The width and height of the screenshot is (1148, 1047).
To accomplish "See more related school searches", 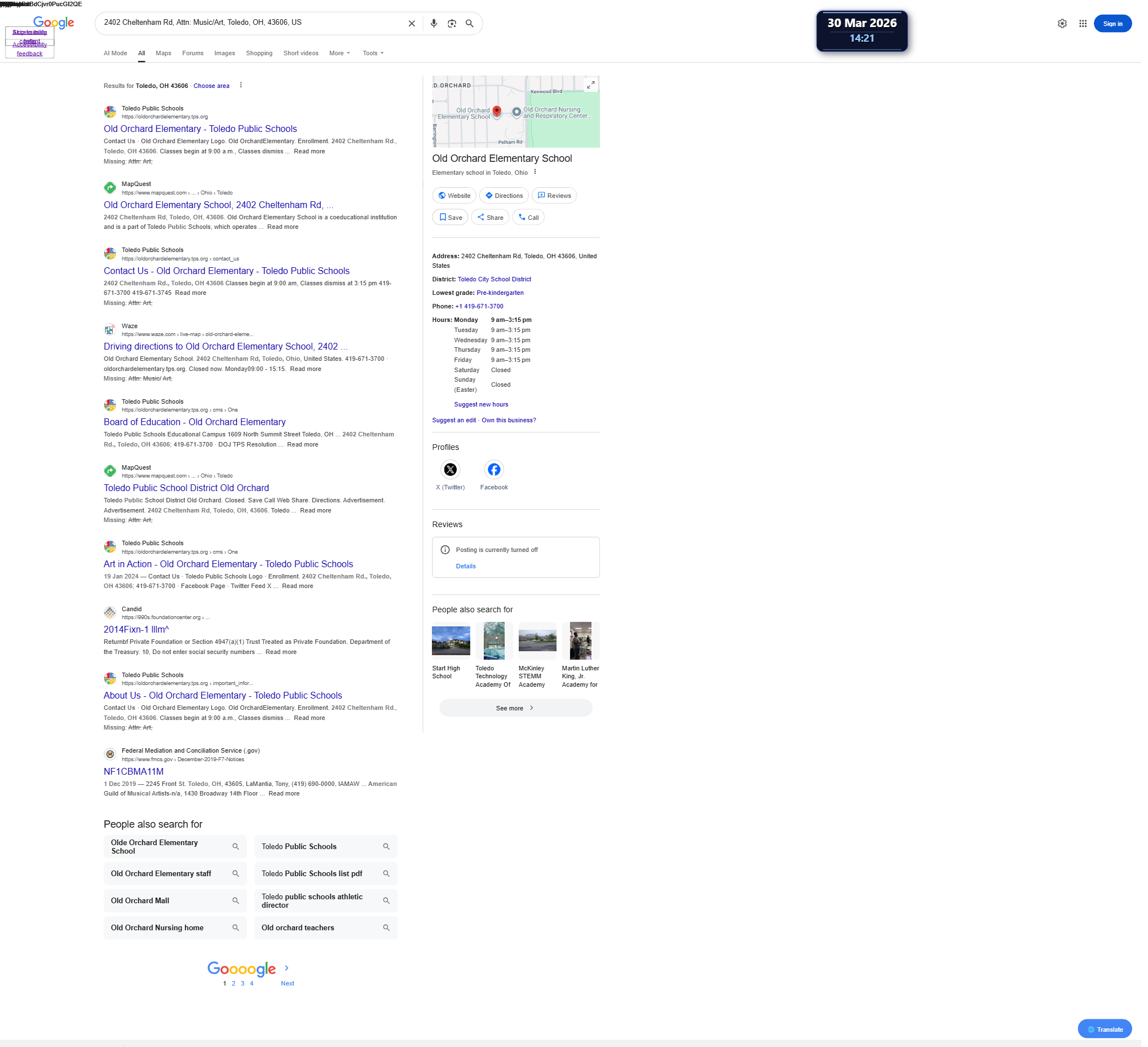I will (x=515, y=708).
